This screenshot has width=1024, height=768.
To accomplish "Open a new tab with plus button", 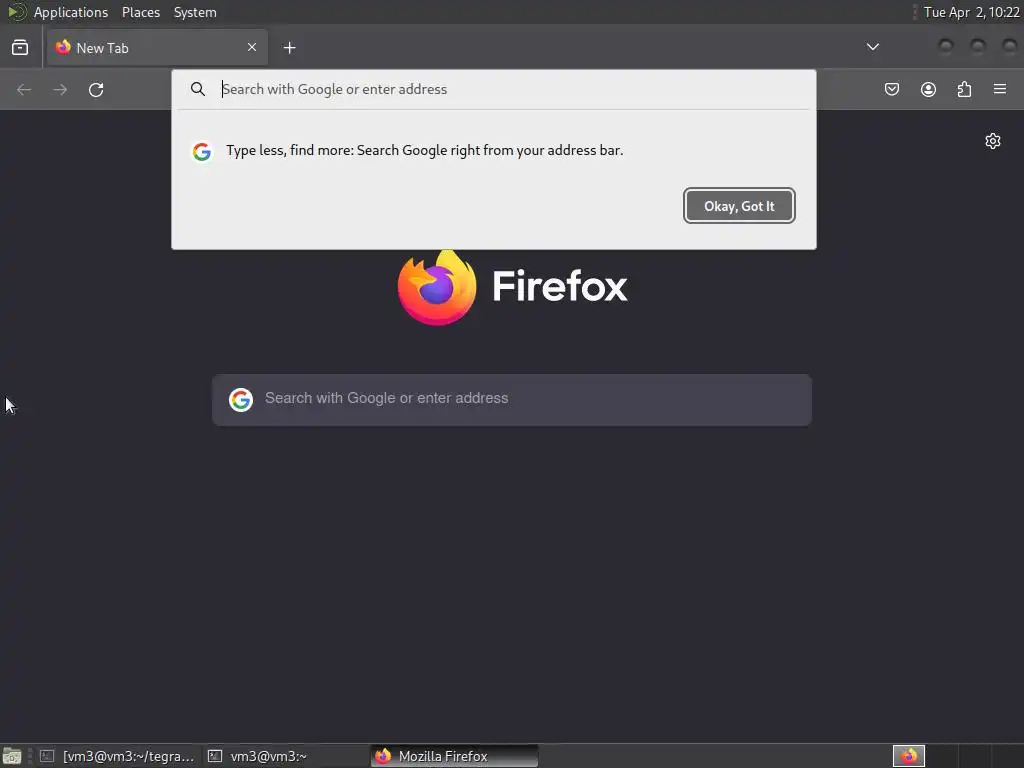I will (289, 48).
